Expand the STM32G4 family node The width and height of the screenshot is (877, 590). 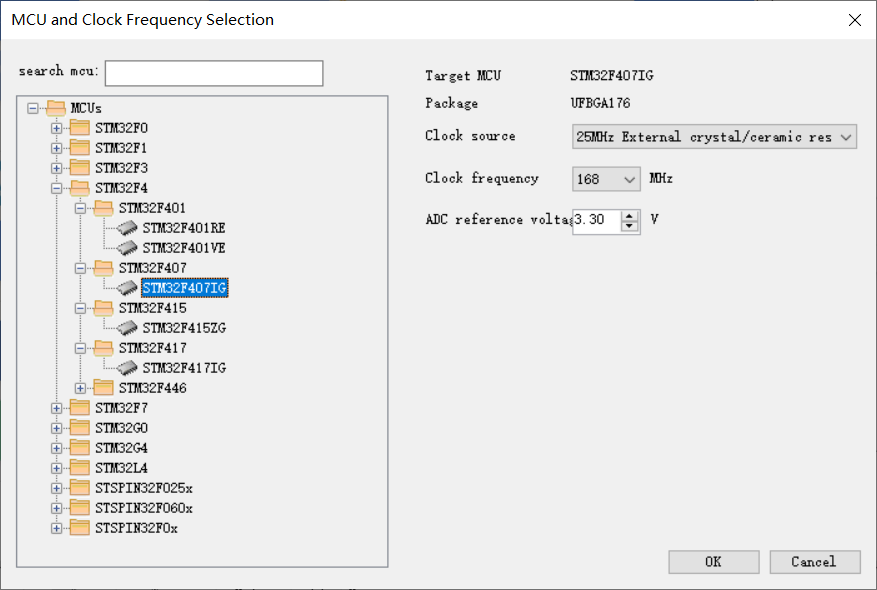click(56, 448)
